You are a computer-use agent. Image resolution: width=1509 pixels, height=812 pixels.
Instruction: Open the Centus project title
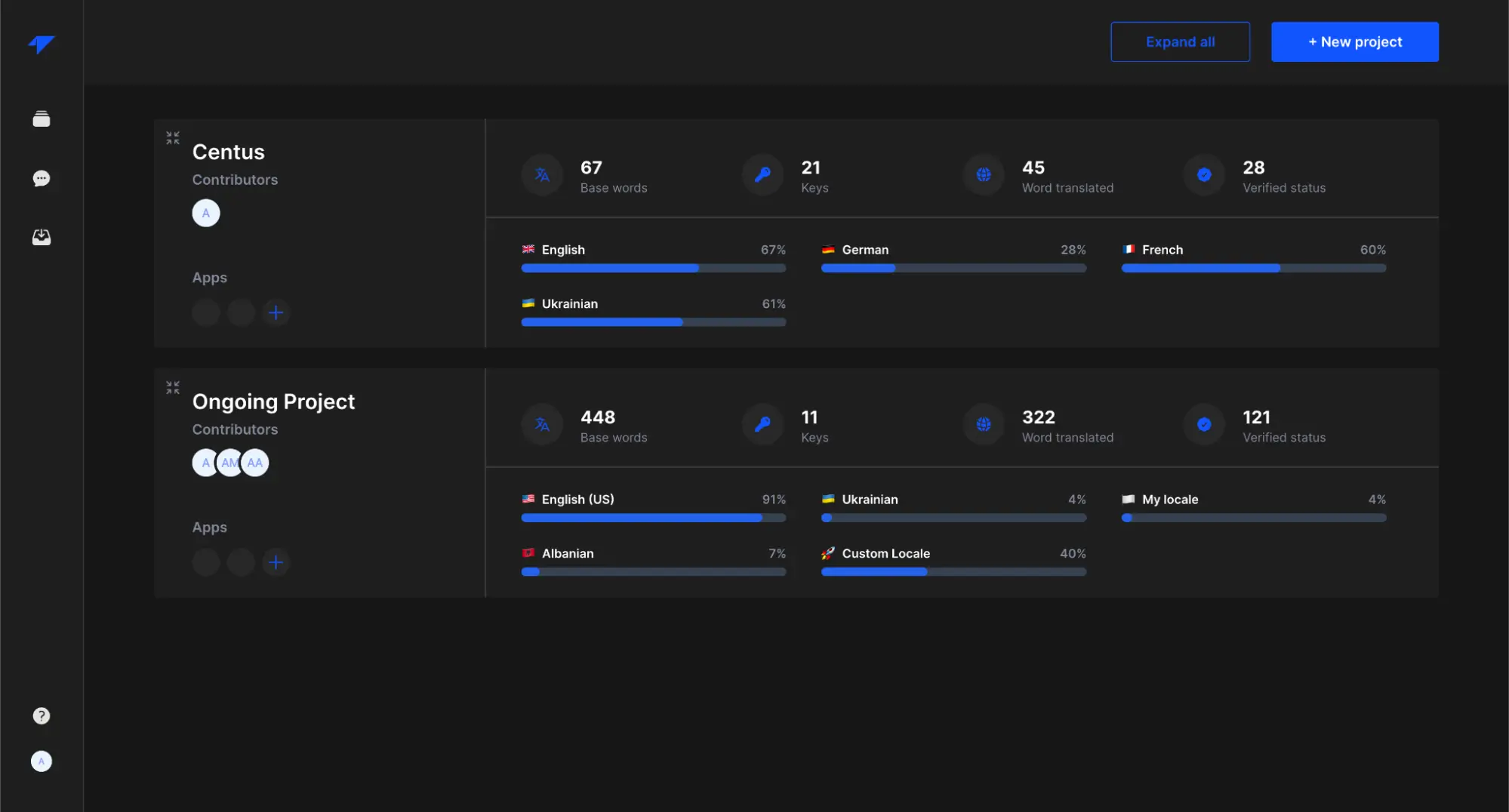point(228,152)
